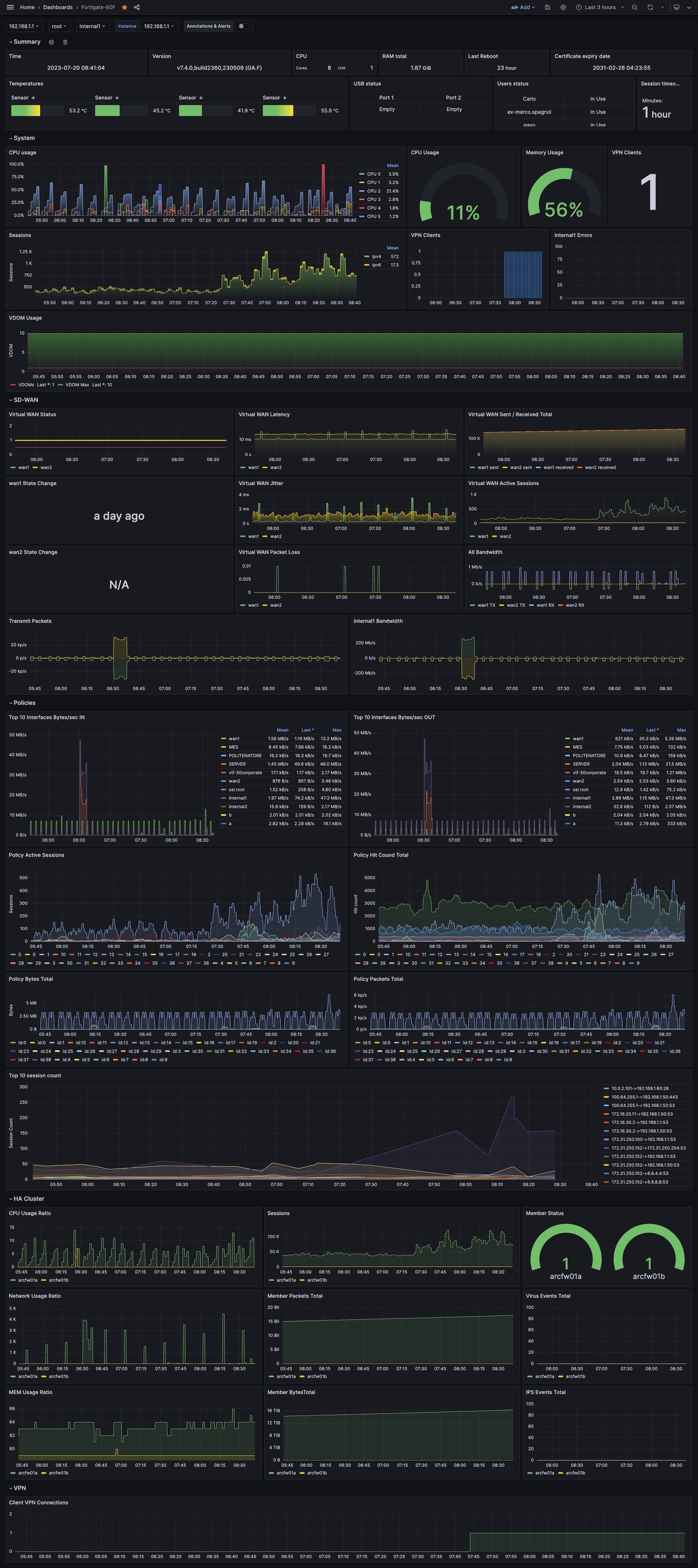Viewport: 698px width, 1568px height.
Task: Click the save dashboard icon
Action: click(548, 7)
